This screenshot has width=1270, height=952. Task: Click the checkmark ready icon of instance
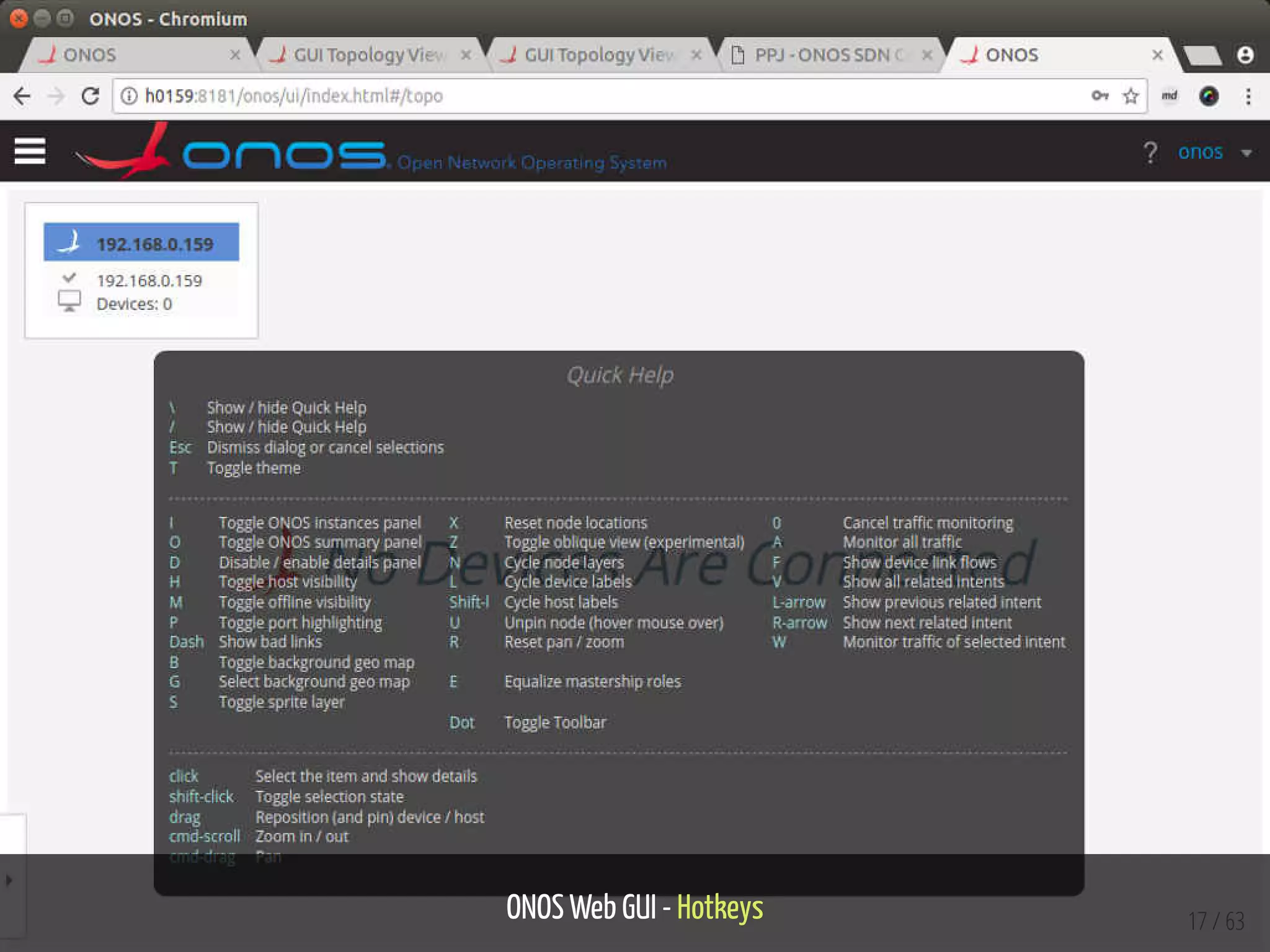(69, 277)
